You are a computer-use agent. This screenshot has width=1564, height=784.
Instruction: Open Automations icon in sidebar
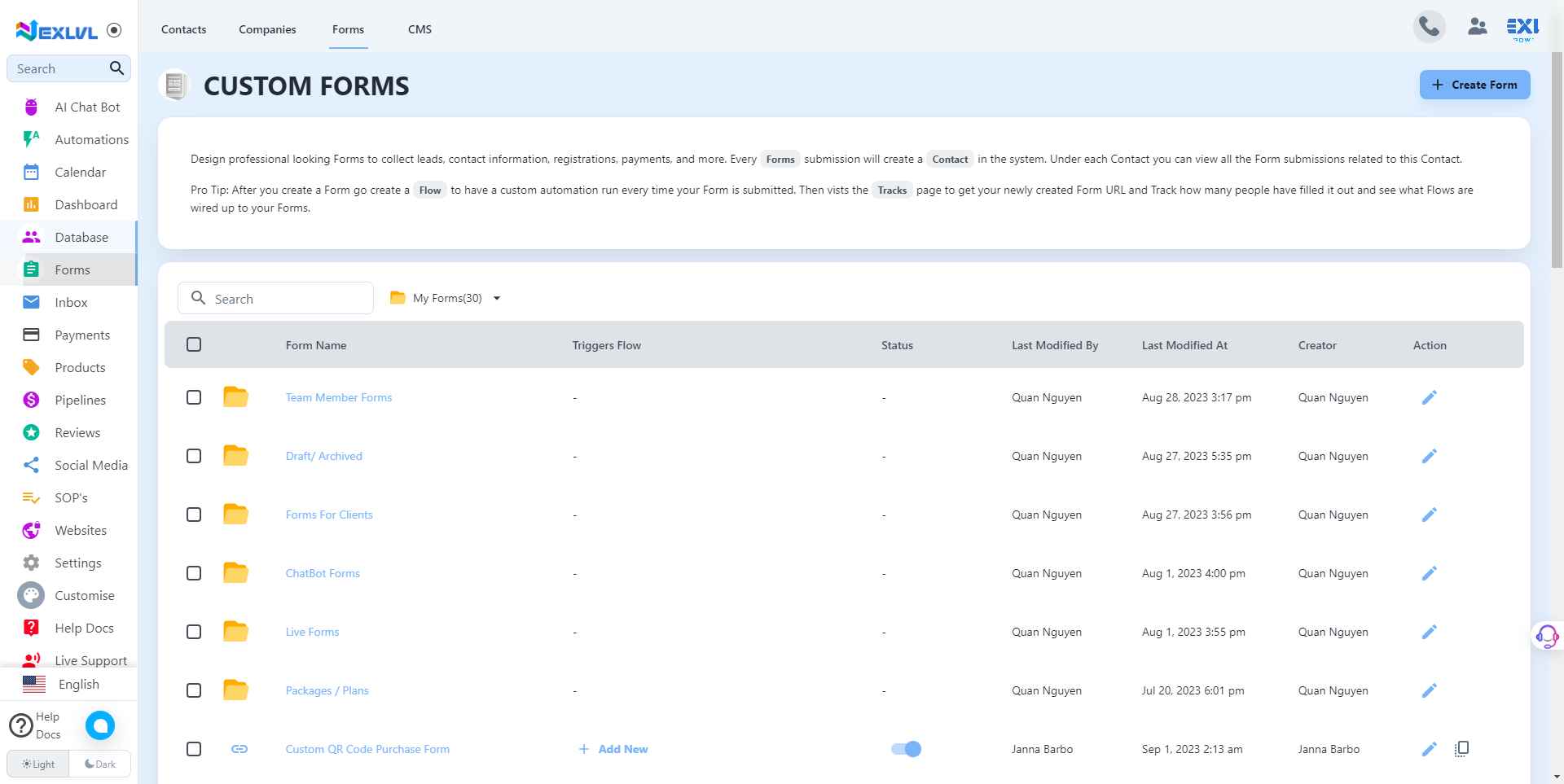click(x=31, y=139)
